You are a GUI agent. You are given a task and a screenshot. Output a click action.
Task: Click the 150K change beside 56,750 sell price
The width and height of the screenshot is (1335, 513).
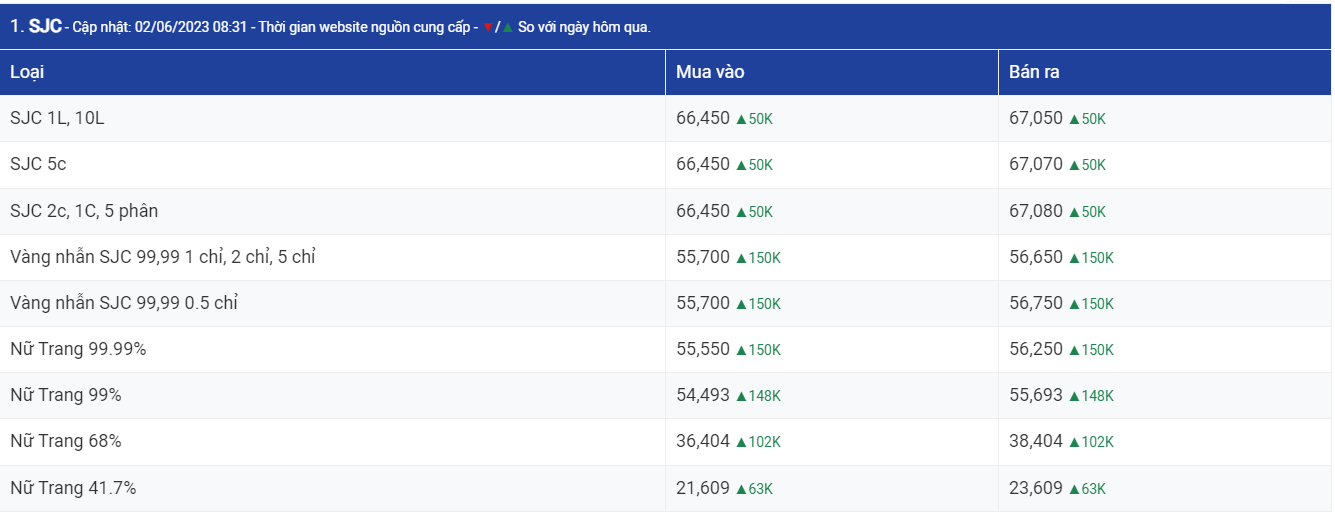[x=1097, y=304]
